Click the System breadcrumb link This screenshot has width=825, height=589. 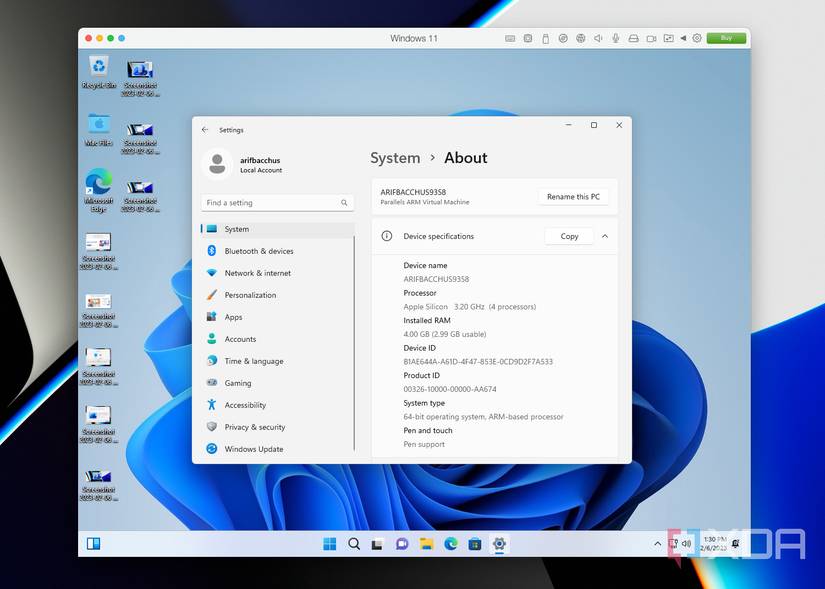point(395,158)
